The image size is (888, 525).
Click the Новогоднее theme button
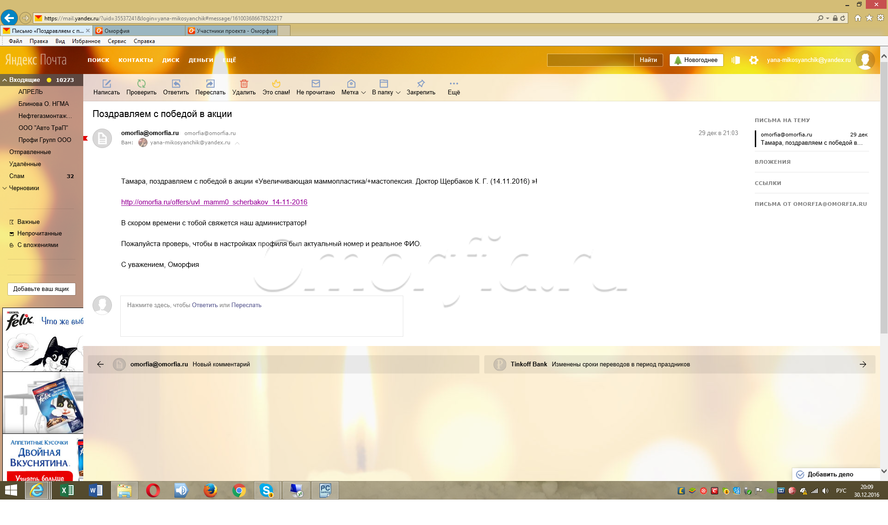(696, 60)
